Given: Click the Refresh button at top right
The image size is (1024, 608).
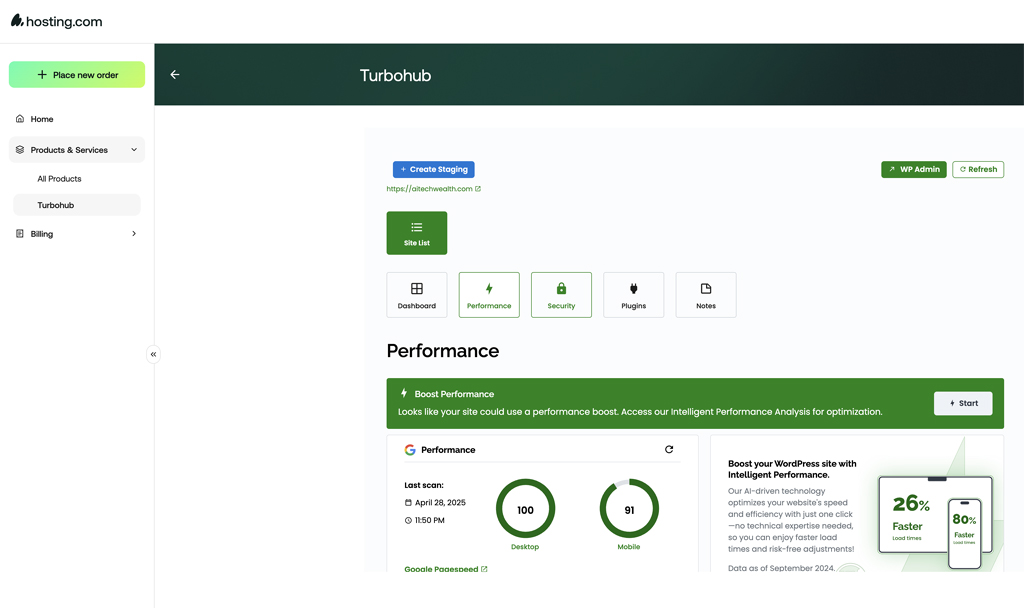Looking at the screenshot, I should point(978,169).
